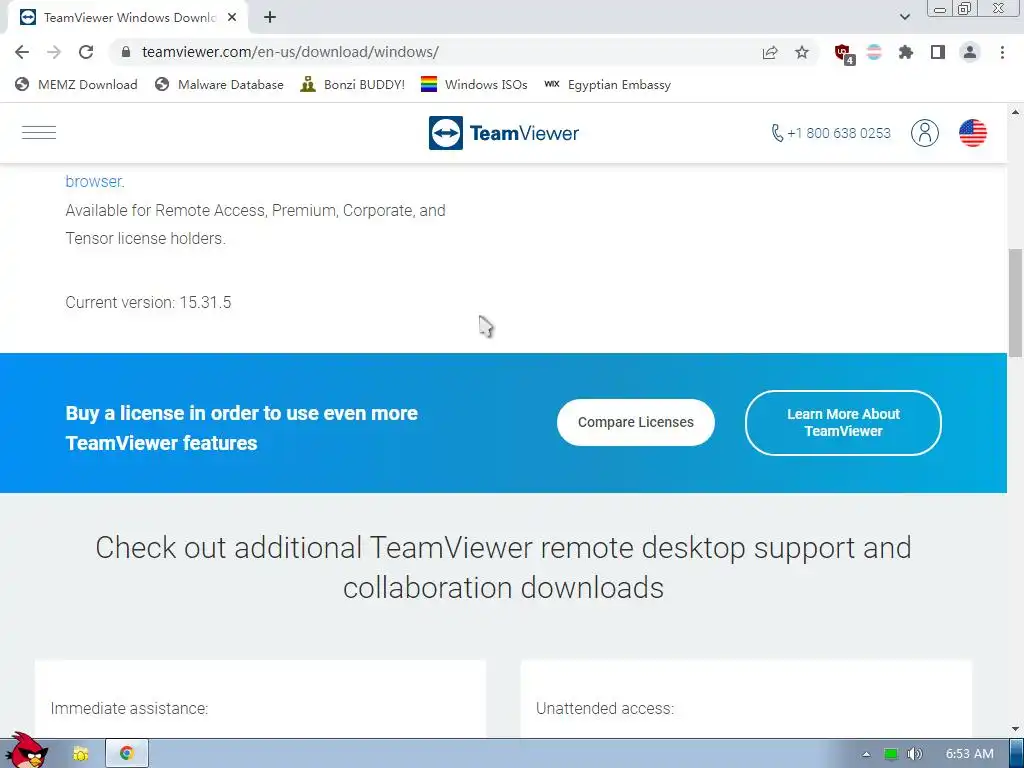Click the forward navigation arrow
1024x768 pixels.
coord(54,52)
